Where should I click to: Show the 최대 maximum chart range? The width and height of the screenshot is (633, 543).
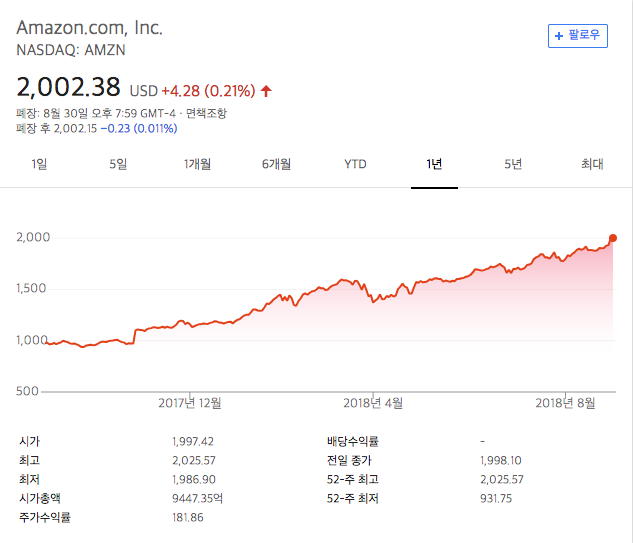click(592, 164)
